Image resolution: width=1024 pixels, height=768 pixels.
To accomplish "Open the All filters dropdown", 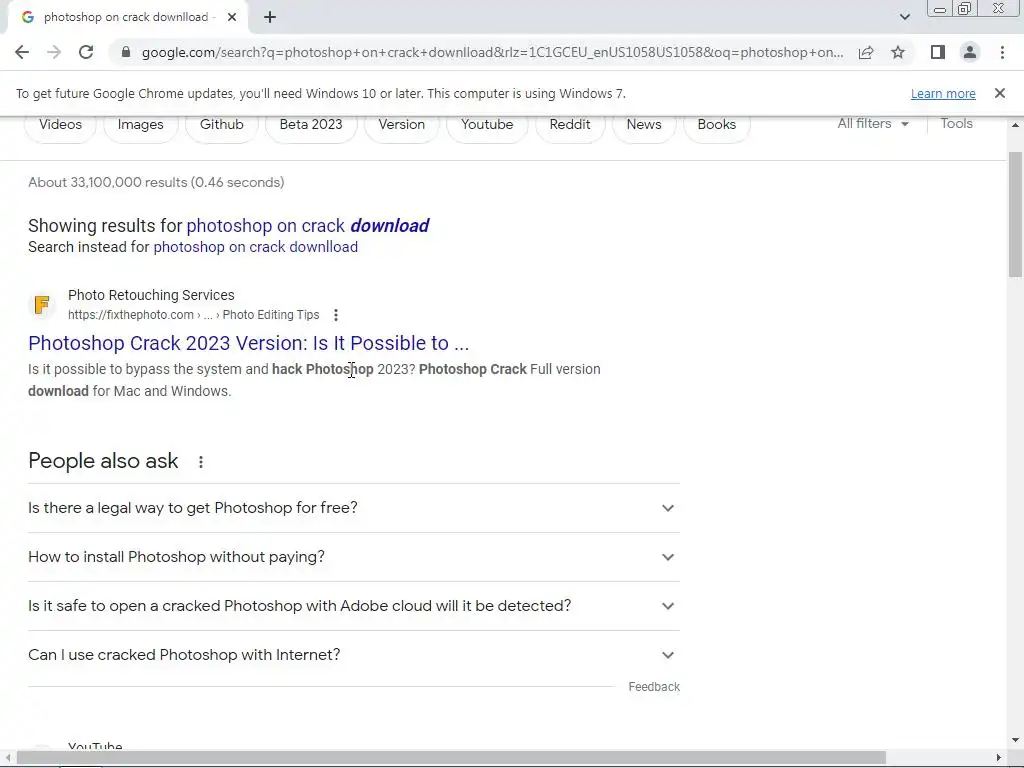I will [872, 123].
